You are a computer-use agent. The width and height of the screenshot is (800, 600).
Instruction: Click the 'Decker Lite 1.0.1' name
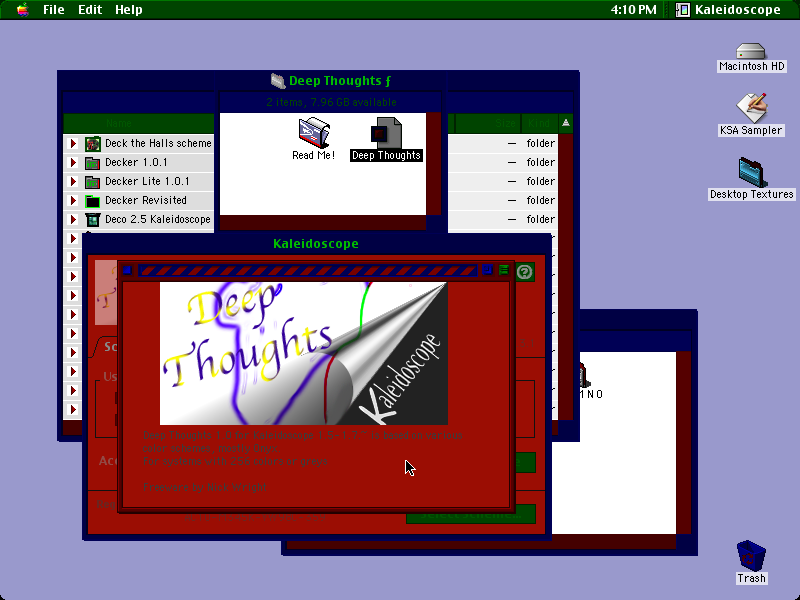point(147,182)
